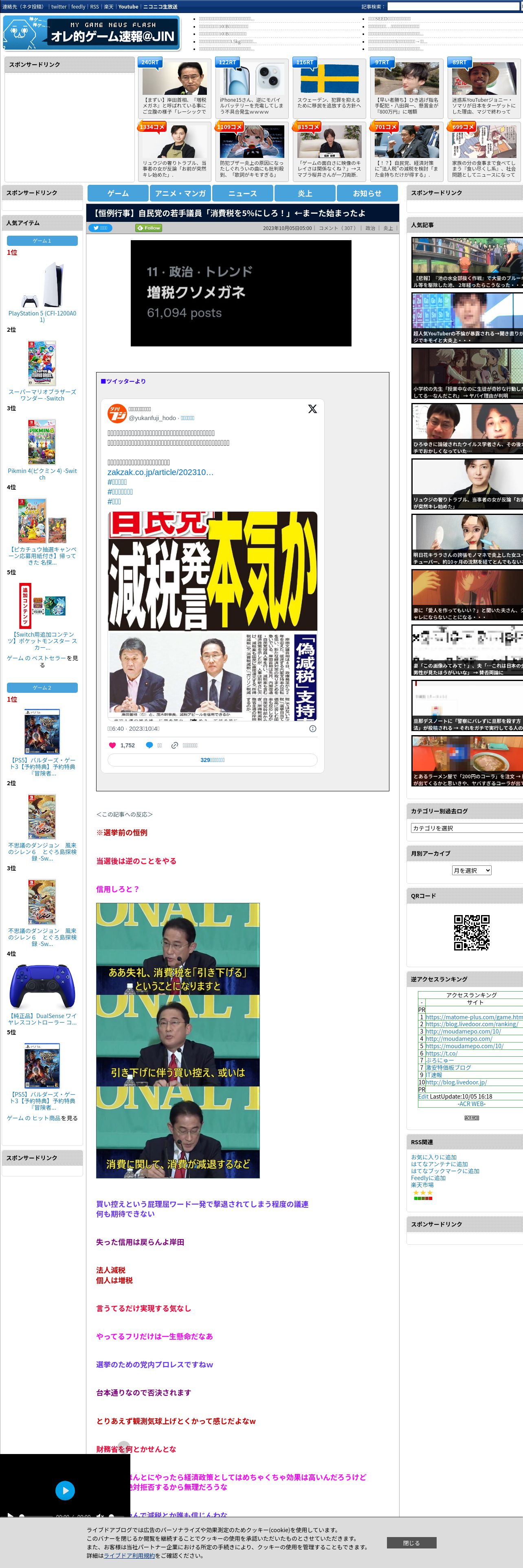The image size is (523, 1568).
Task: Open the ゲーム の ベストセラー link
Action: [x=36, y=658]
